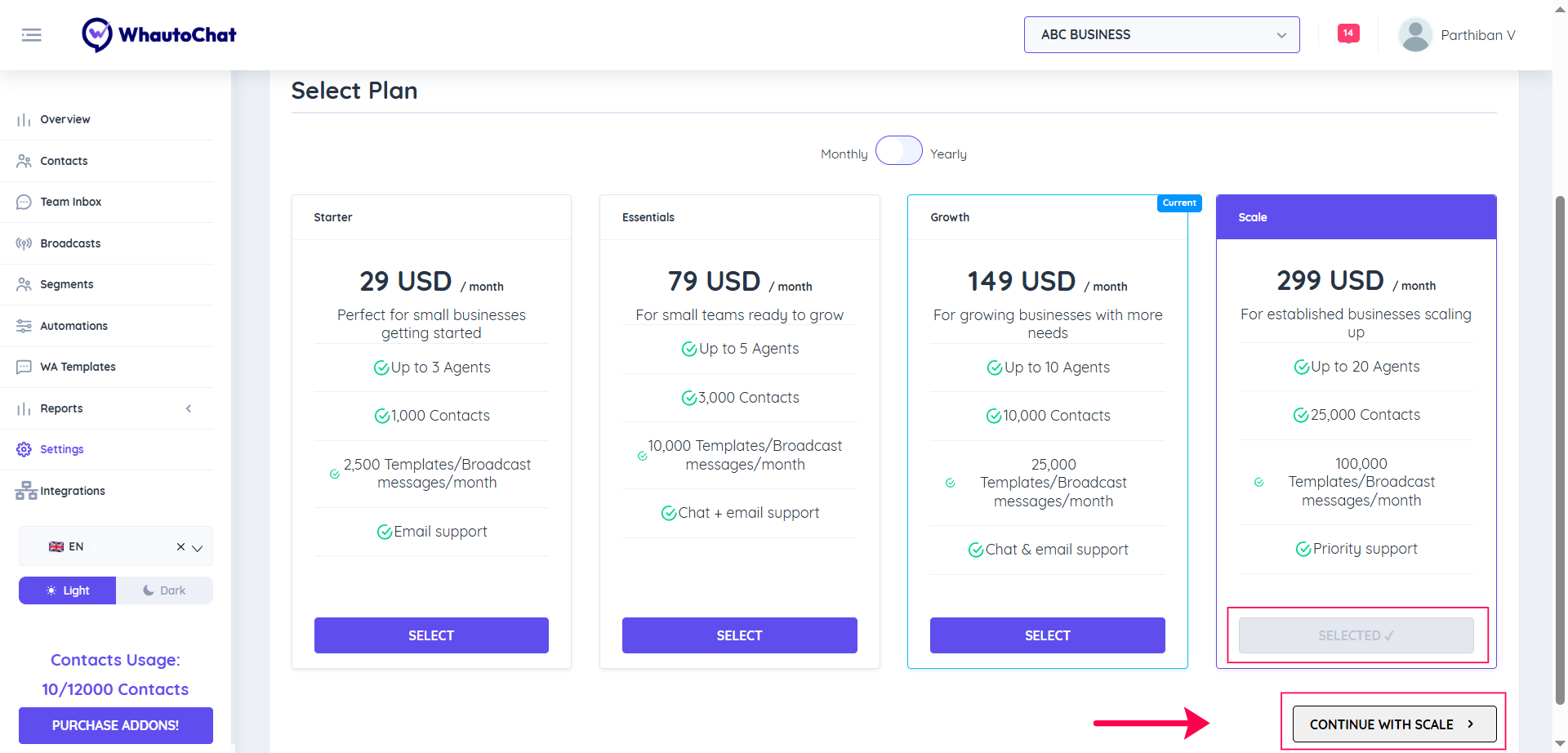1568x753 pixels.
Task: Expand the Reports submenu chevron
Action: click(x=189, y=408)
